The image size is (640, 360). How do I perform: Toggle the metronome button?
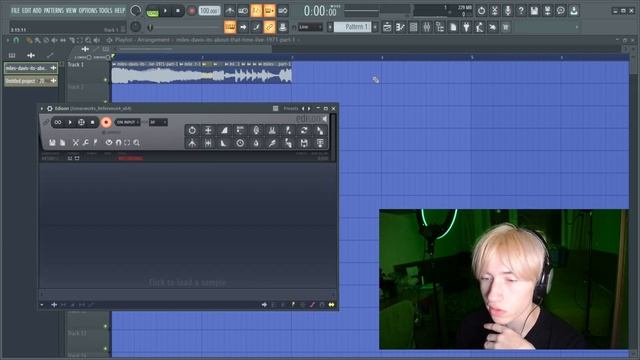coord(230,11)
